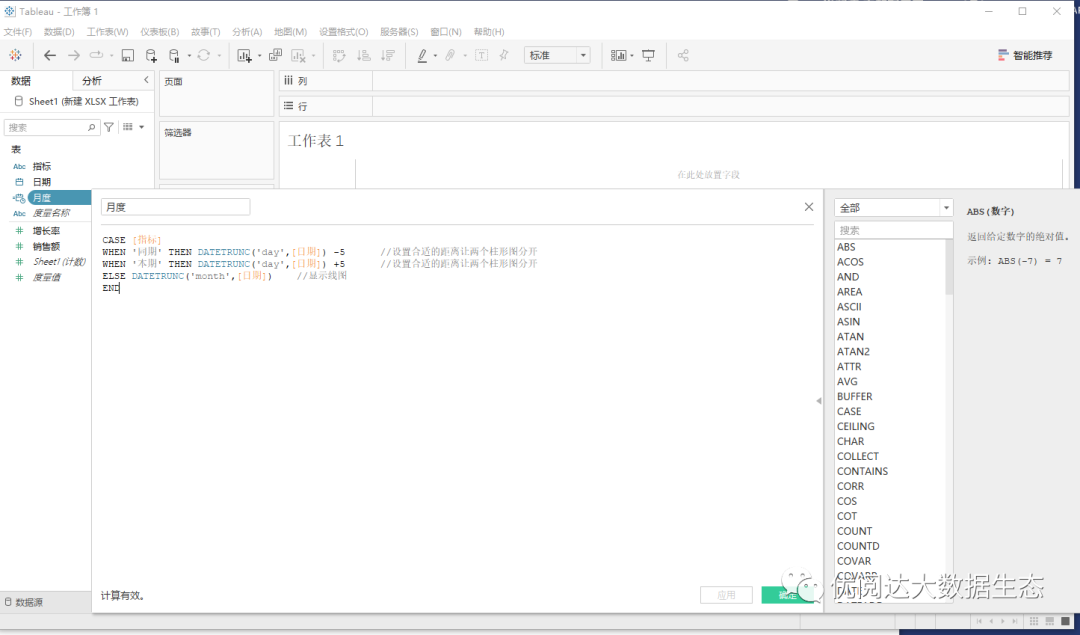Select the CONTAINS function in the list
1080x635 pixels.
(862, 471)
